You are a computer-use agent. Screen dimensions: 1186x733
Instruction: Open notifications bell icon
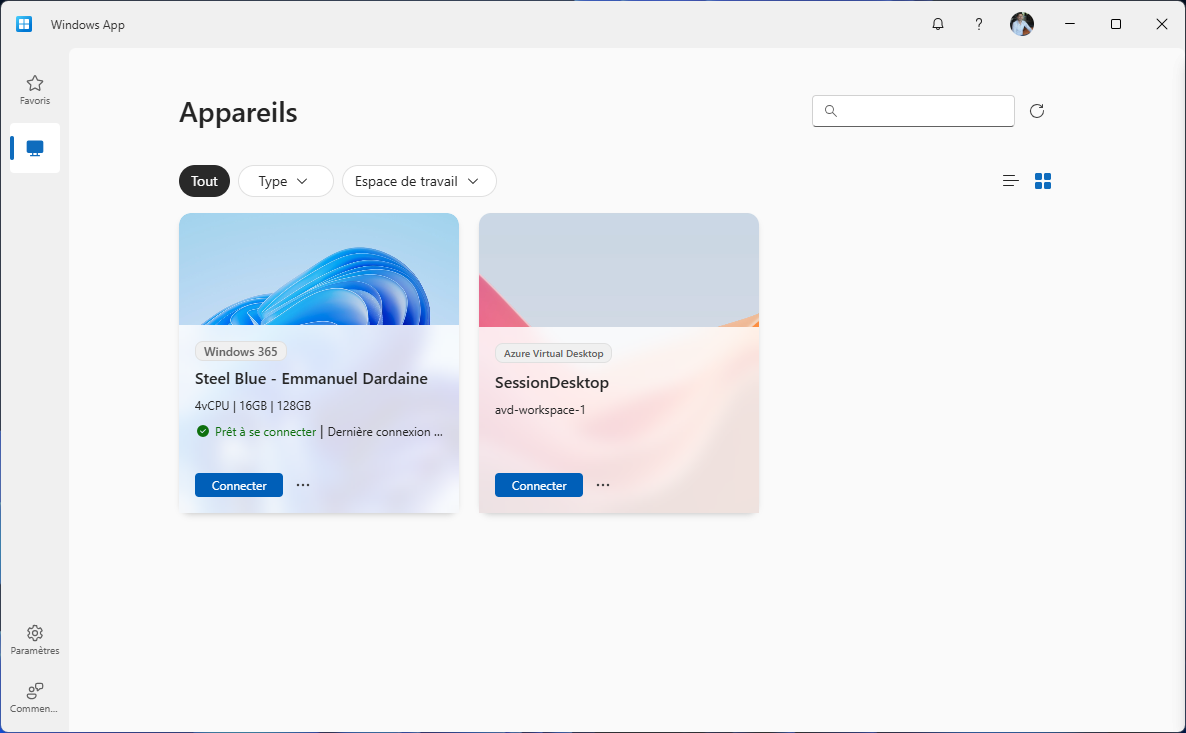point(938,24)
